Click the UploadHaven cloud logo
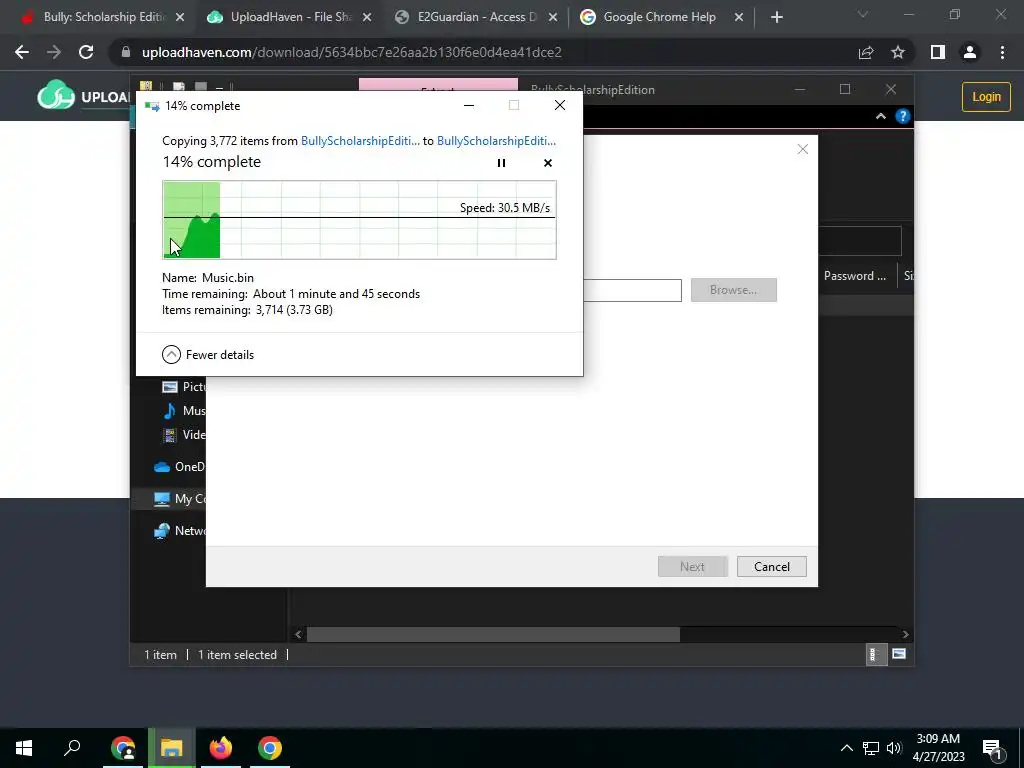This screenshot has width=1024, height=768. (x=56, y=96)
